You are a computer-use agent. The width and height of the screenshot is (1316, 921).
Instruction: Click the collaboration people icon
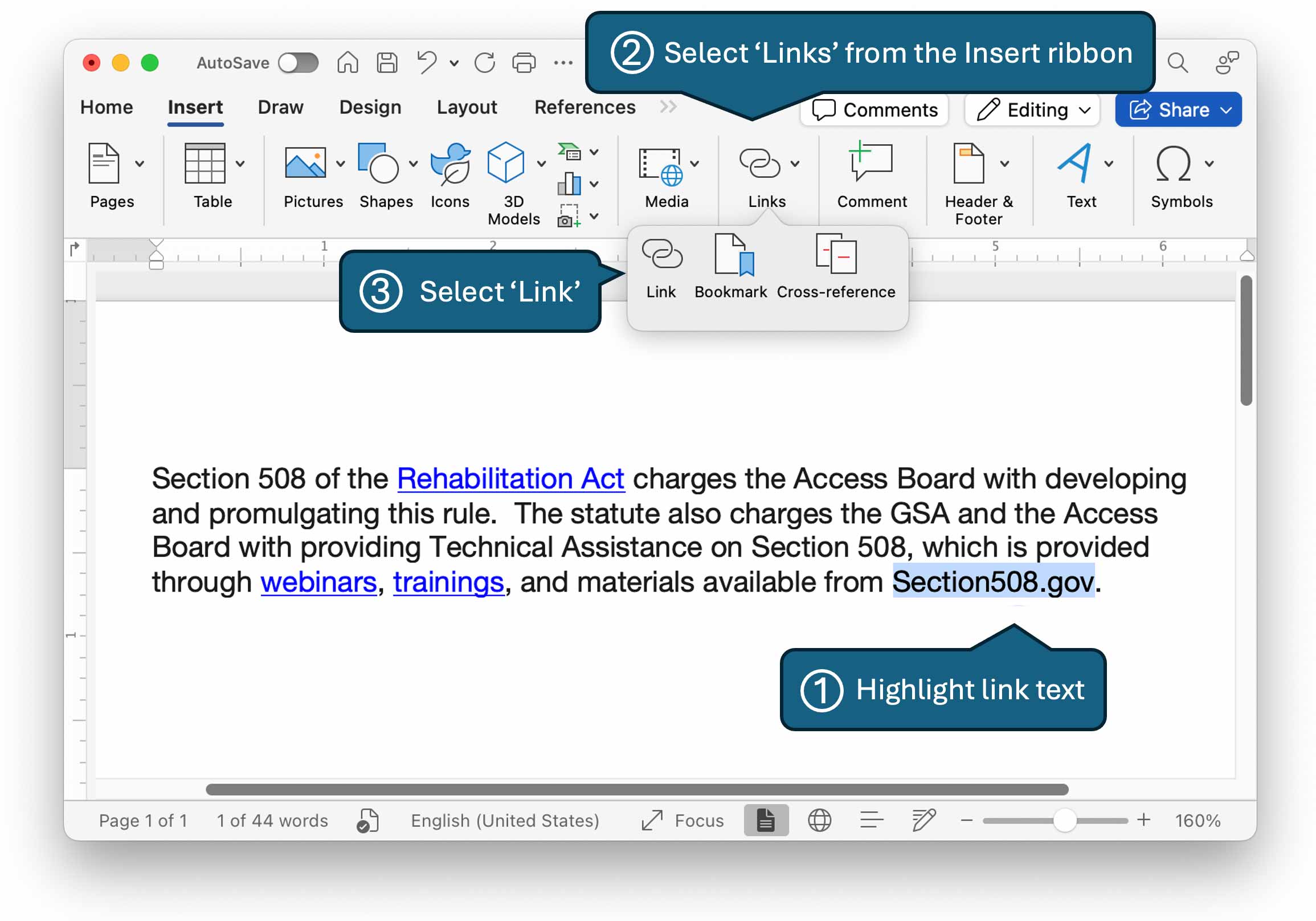1227,63
